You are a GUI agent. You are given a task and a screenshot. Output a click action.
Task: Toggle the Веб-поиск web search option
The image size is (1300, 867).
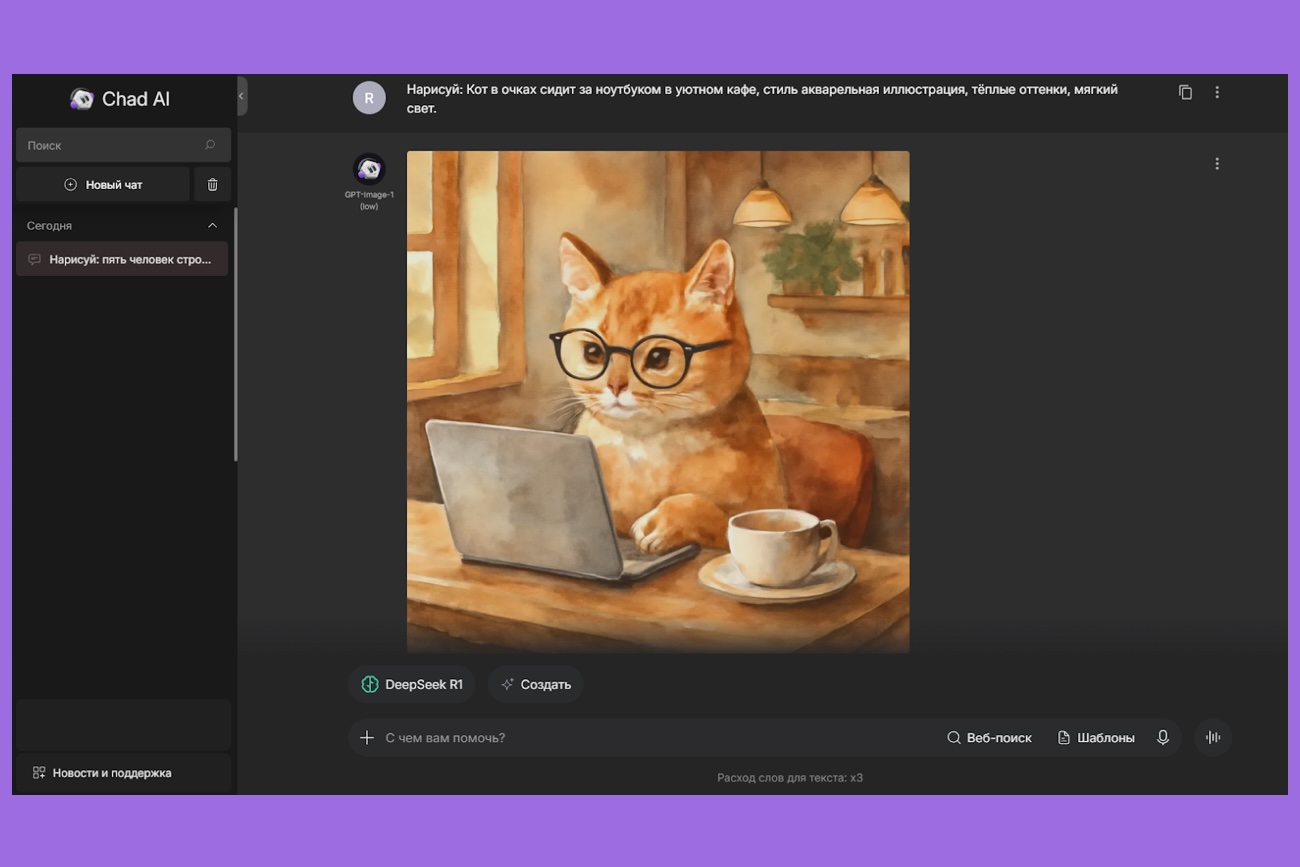coord(989,738)
